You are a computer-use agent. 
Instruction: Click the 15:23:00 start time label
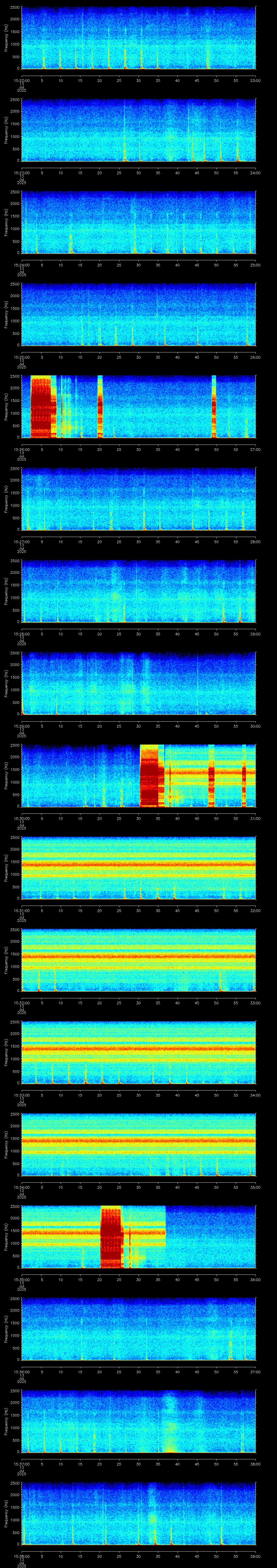point(21,173)
